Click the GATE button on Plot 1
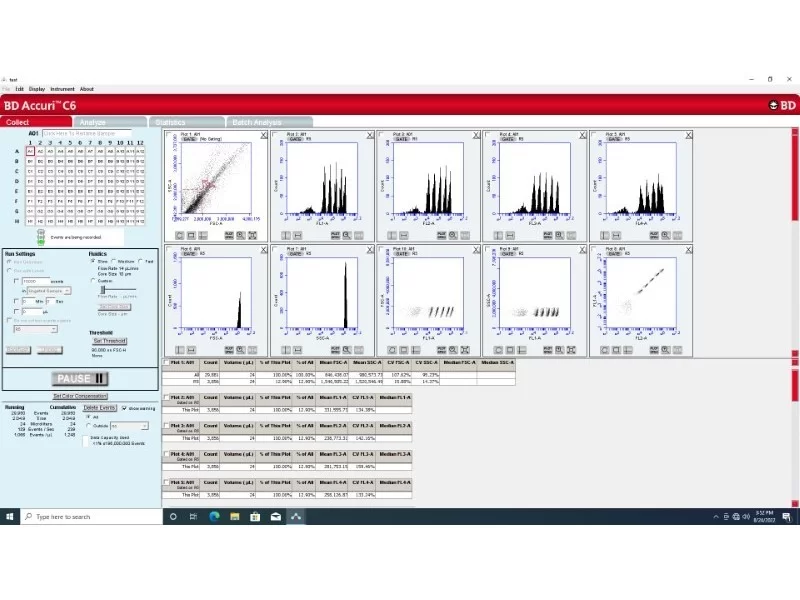The image size is (800, 600). 189,139
